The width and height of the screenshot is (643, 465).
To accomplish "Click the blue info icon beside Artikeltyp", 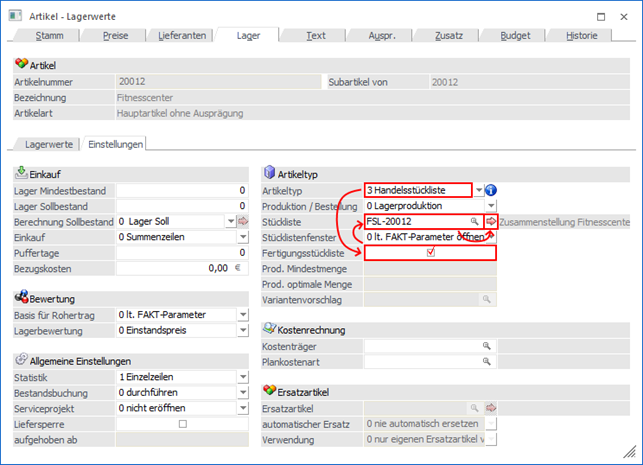I will 491,190.
